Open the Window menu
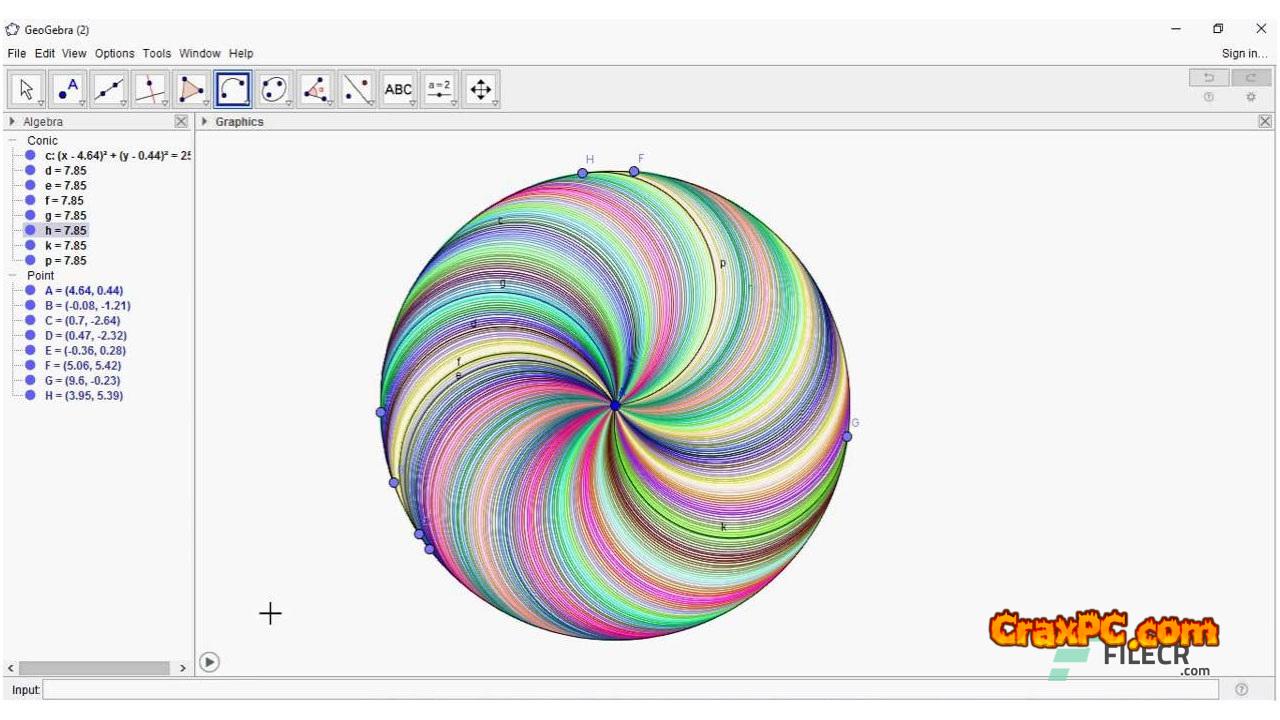The image size is (1280, 720). pos(200,53)
